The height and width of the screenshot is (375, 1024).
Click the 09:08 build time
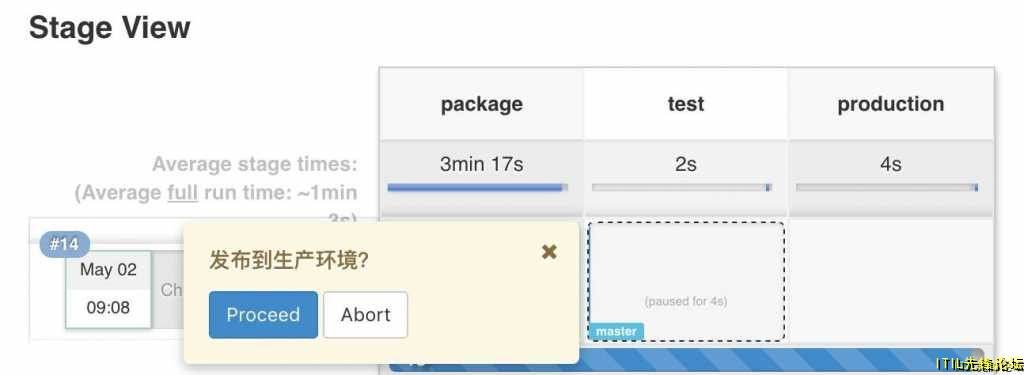pos(108,307)
